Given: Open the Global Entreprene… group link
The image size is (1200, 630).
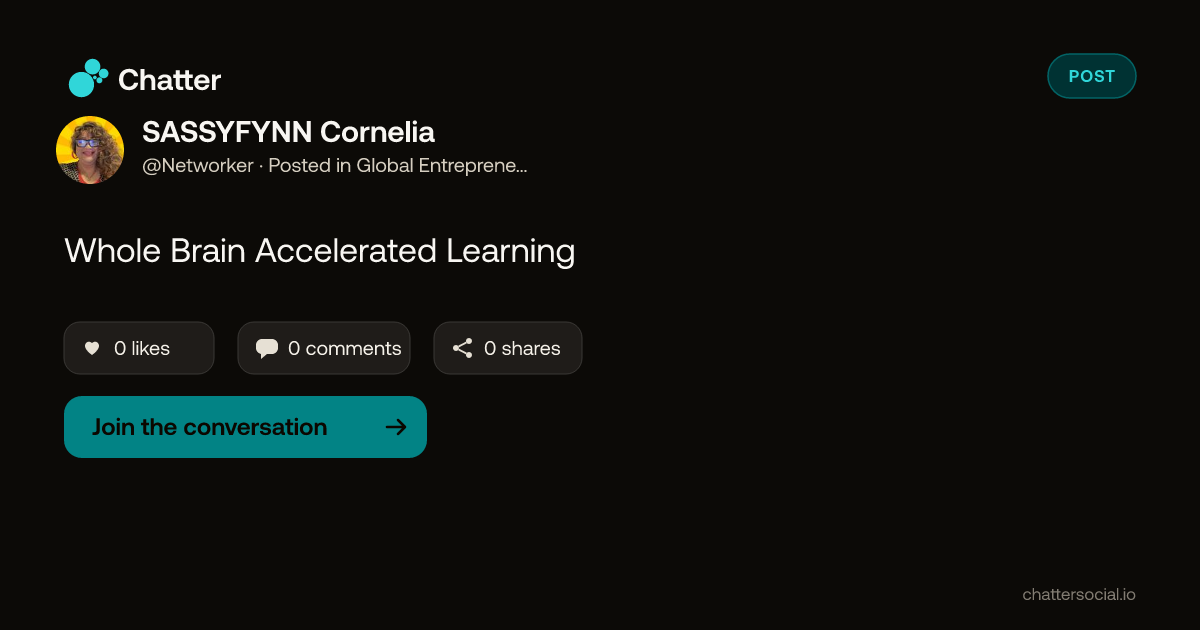Looking at the screenshot, I should point(442,166).
